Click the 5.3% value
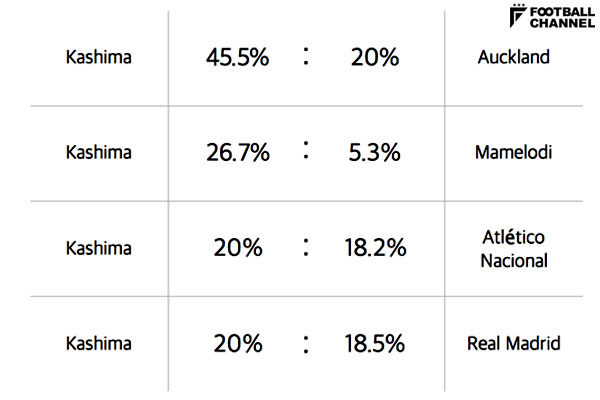This screenshot has width=600, height=400. click(x=376, y=154)
